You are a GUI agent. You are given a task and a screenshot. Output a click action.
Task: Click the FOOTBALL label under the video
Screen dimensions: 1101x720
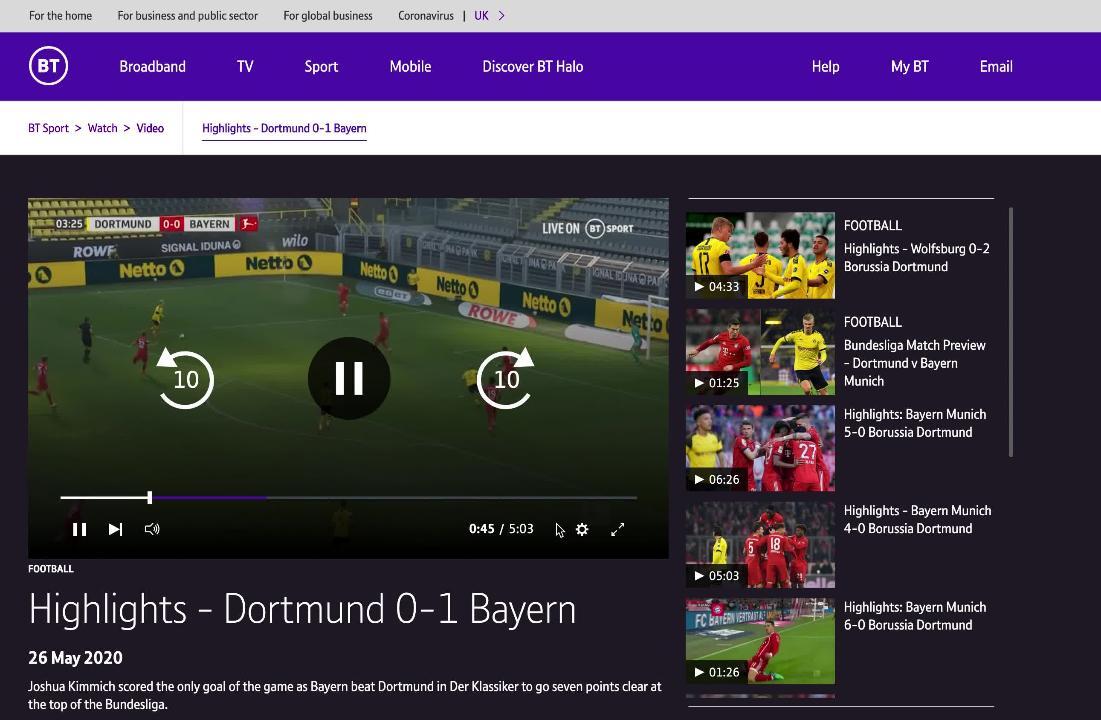pos(51,569)
